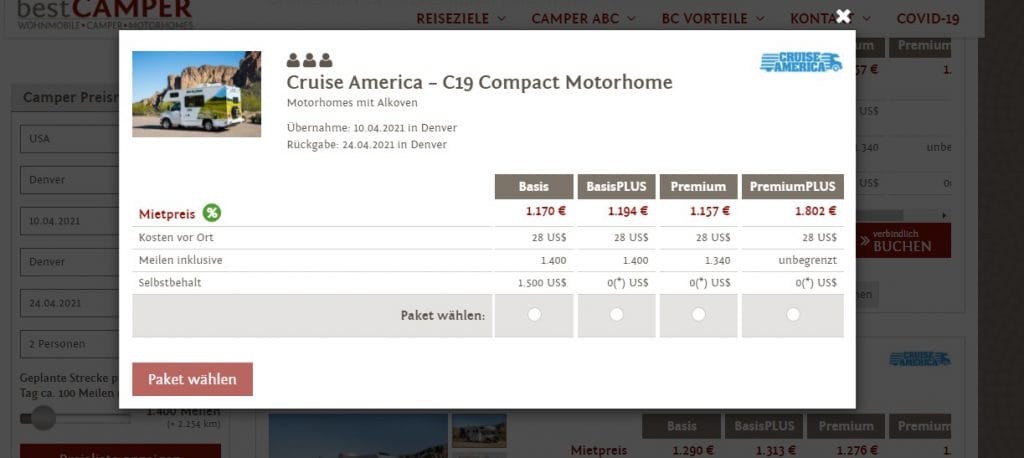The image size is (1024, 458).
Task: Click the three-person capacity icons
Action: click(x=309, y=60)
